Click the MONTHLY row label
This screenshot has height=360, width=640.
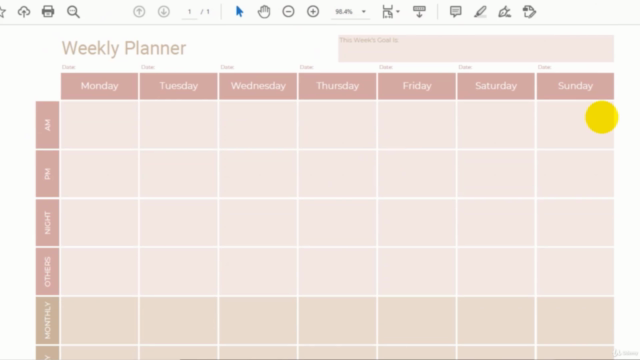point(47,320)
